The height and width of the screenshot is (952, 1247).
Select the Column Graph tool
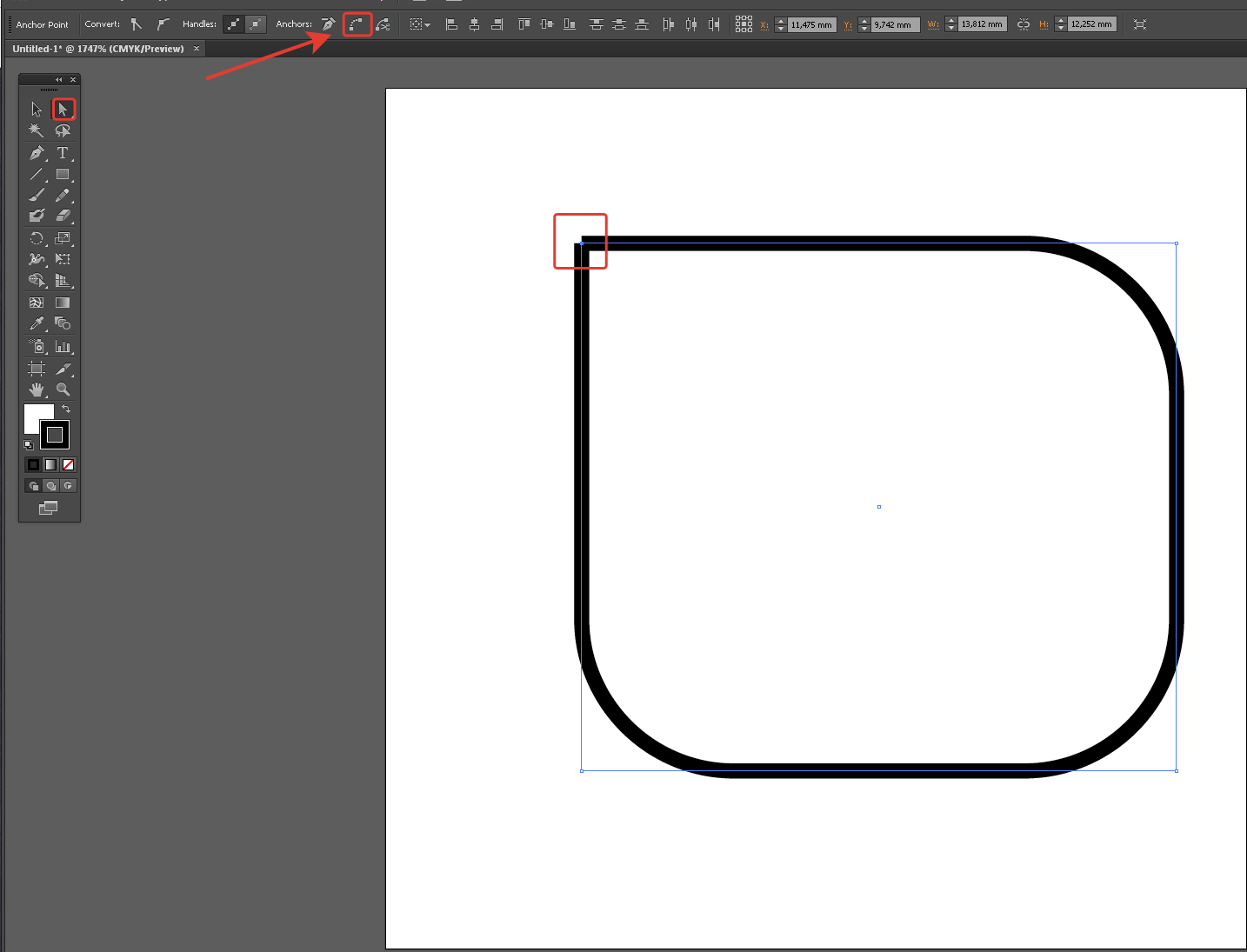click(x=63, y=346)
